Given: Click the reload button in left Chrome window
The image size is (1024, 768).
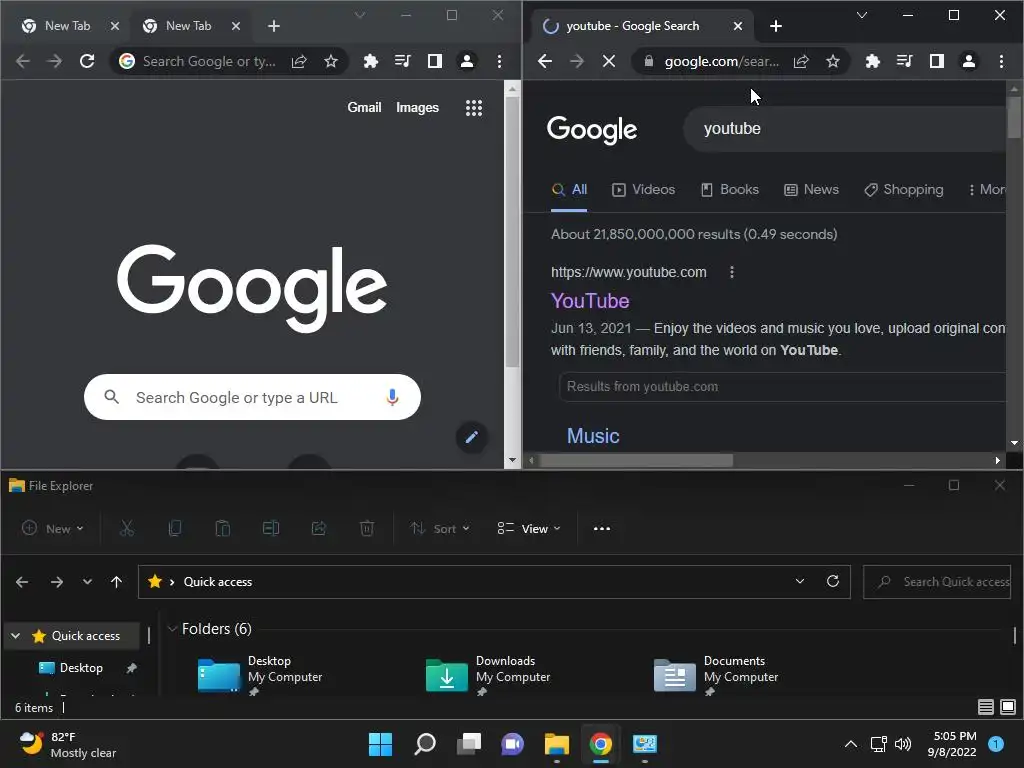Looking at the screenshot, I should point(87,61).
